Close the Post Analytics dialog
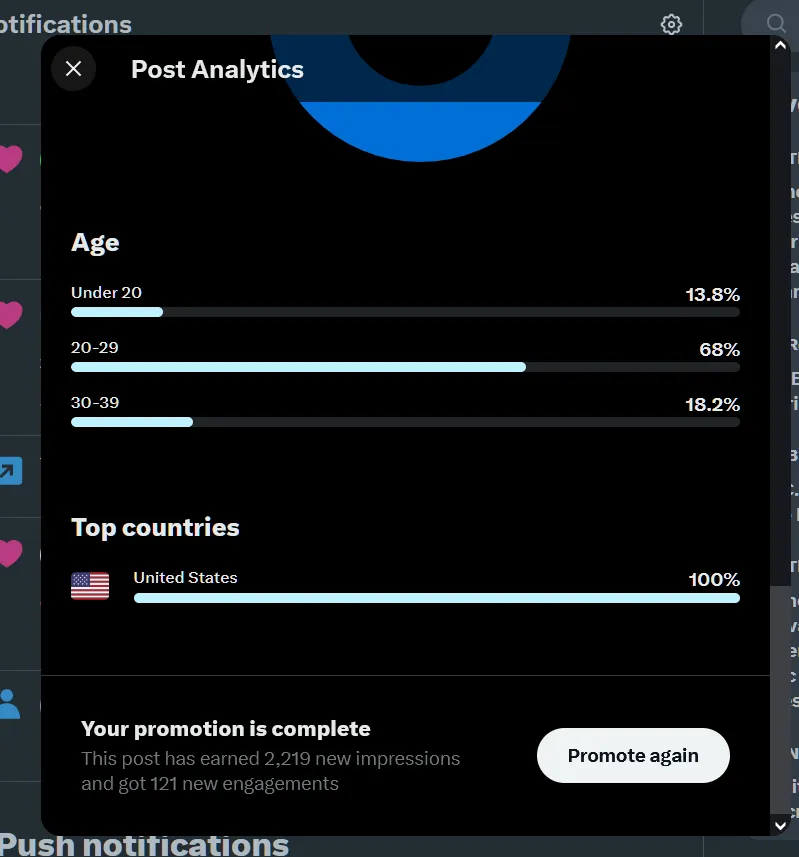 point(73,69)
